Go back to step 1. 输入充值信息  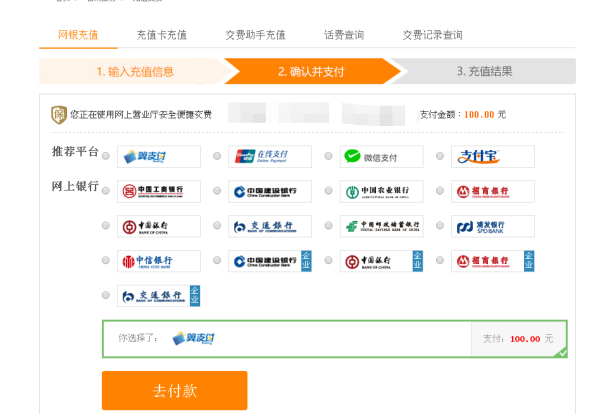tap(134, 71)
